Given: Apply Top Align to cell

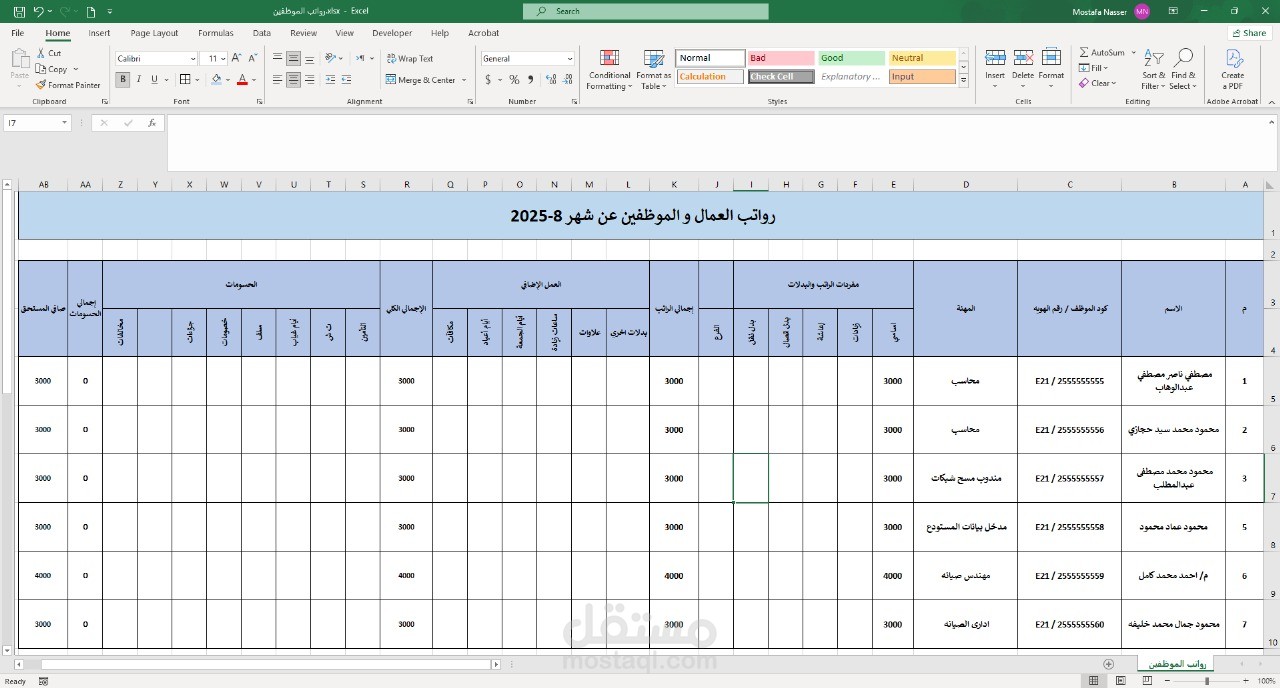Looking at the screenshot, I should 275,59.
